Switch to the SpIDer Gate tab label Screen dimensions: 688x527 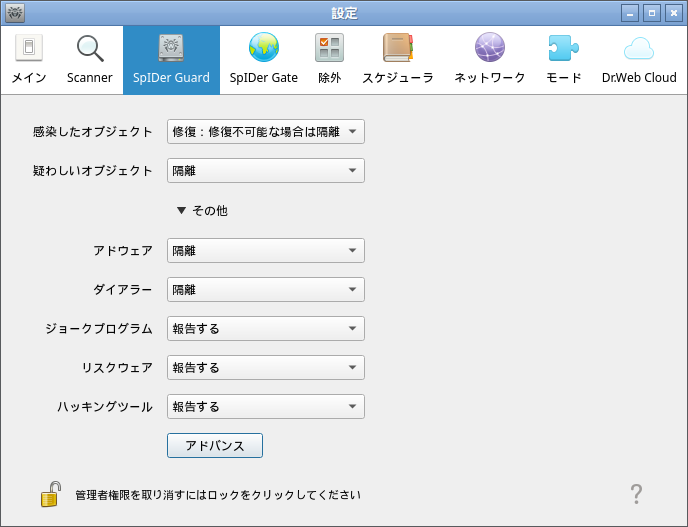(264, 78)
